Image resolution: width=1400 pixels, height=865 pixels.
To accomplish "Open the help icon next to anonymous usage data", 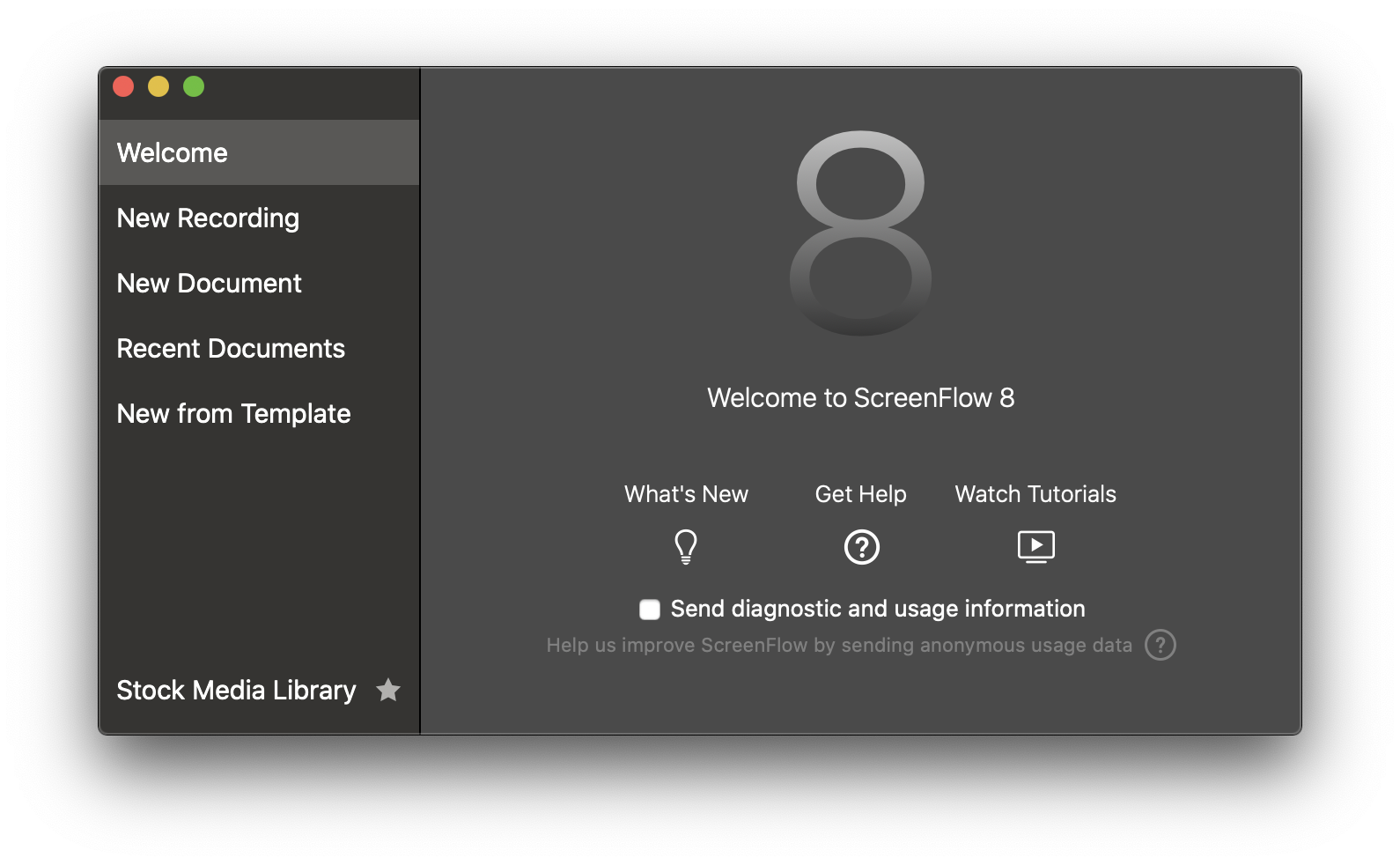I will 1160,645.
